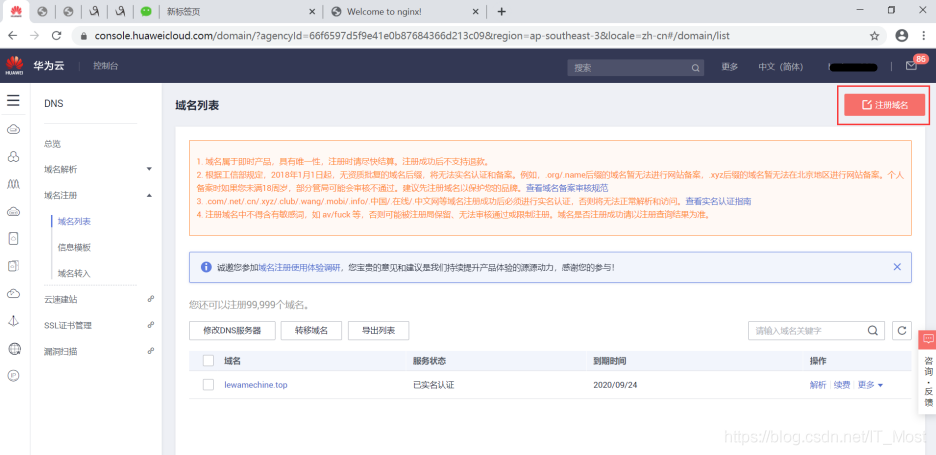Open external link icon beside 漏洞扫描
The image size is (936, 455).
tap(150, 351)
